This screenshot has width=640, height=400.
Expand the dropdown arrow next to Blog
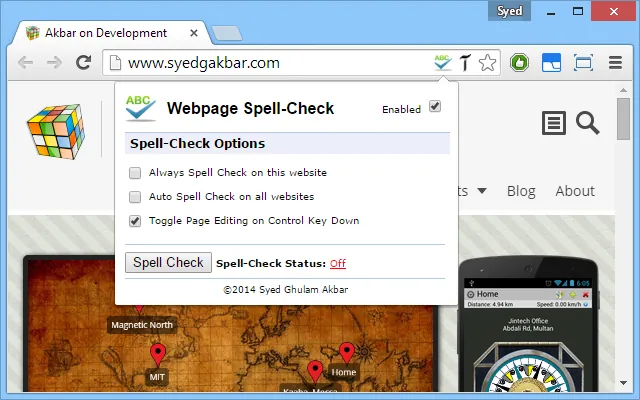pos(482,191)
